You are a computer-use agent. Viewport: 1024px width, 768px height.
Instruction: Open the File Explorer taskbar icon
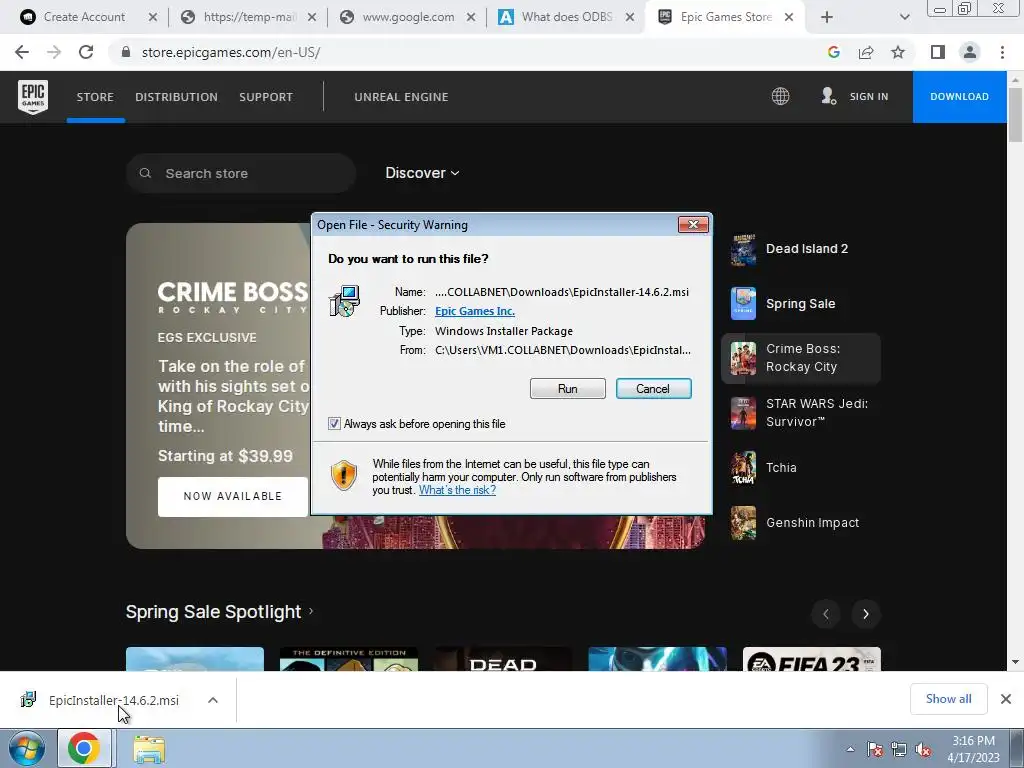click(149, 750)
